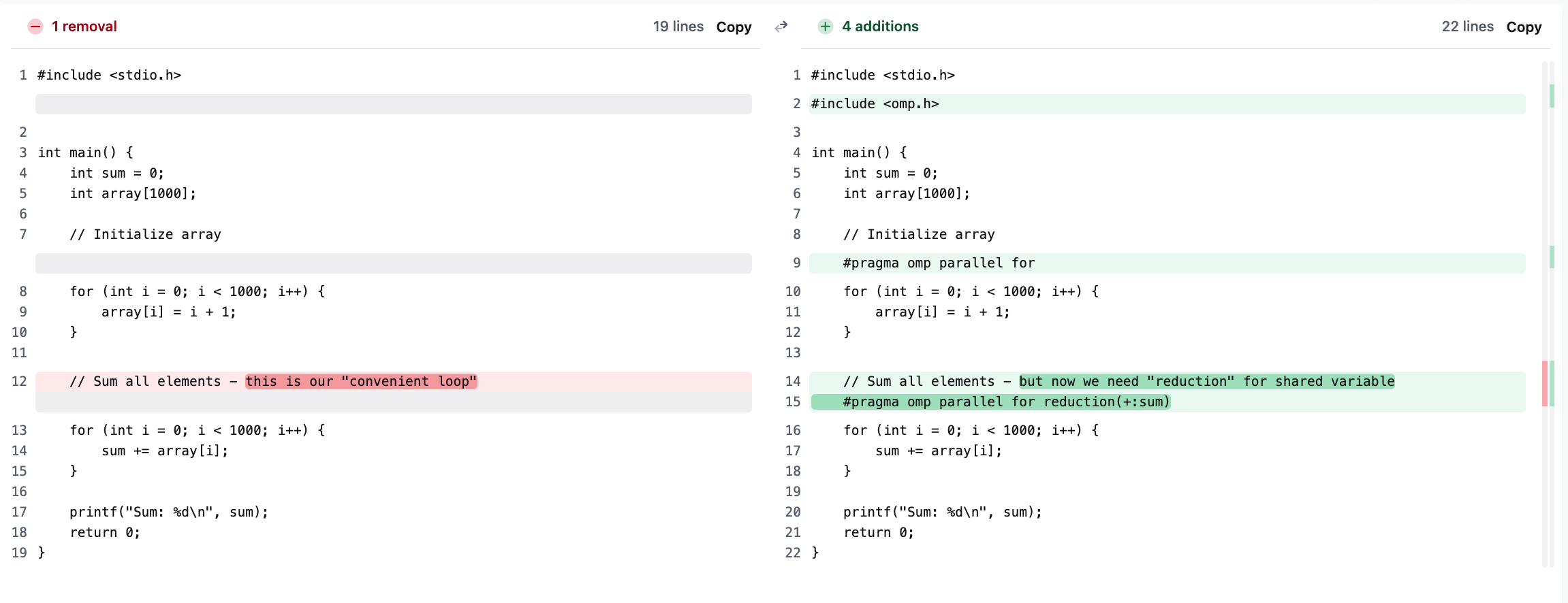Click the '1 removal' label
1568x603 pixels.
coord(84,27)
